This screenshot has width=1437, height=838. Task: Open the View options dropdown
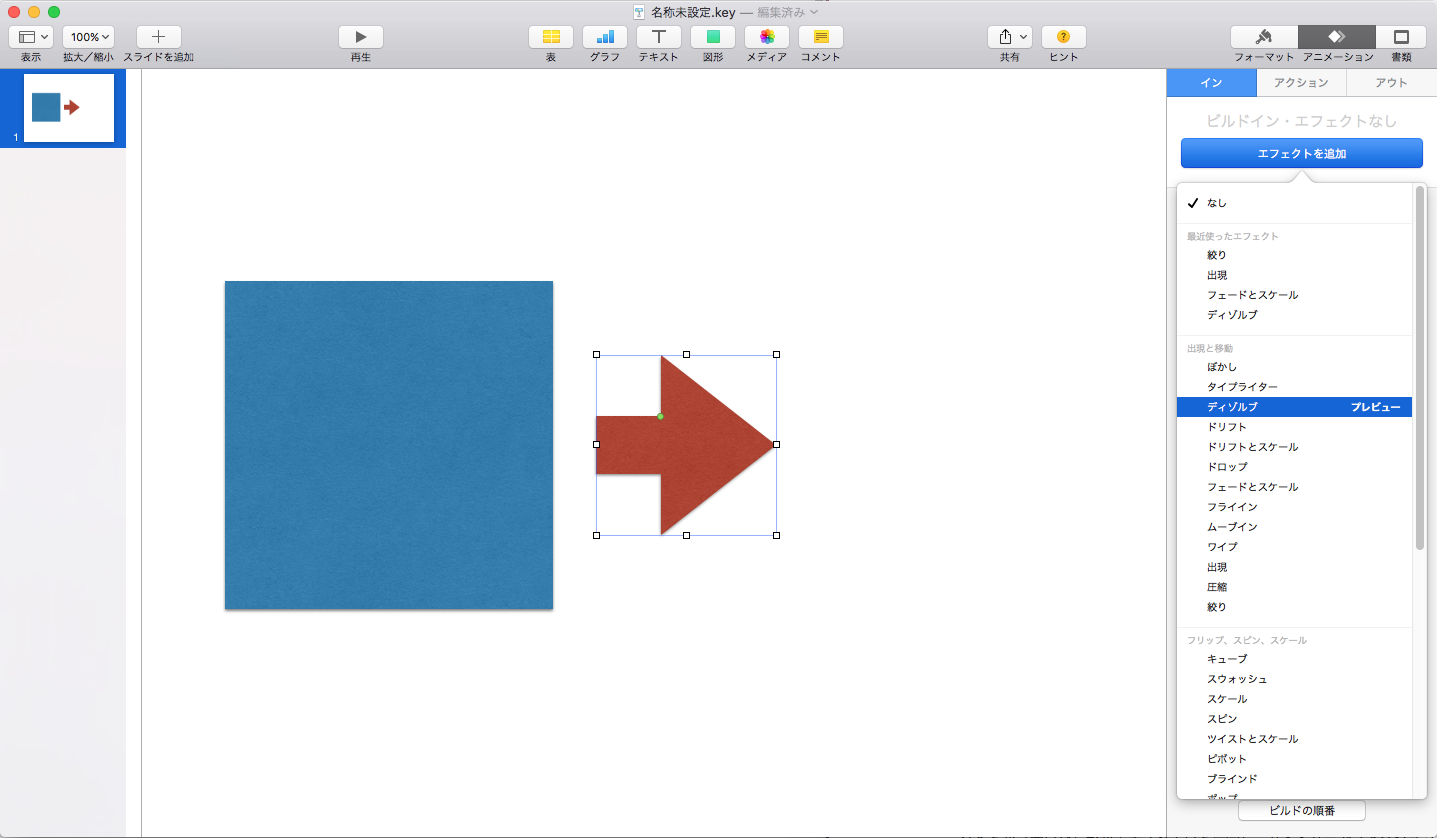click(x=31, y=37)
